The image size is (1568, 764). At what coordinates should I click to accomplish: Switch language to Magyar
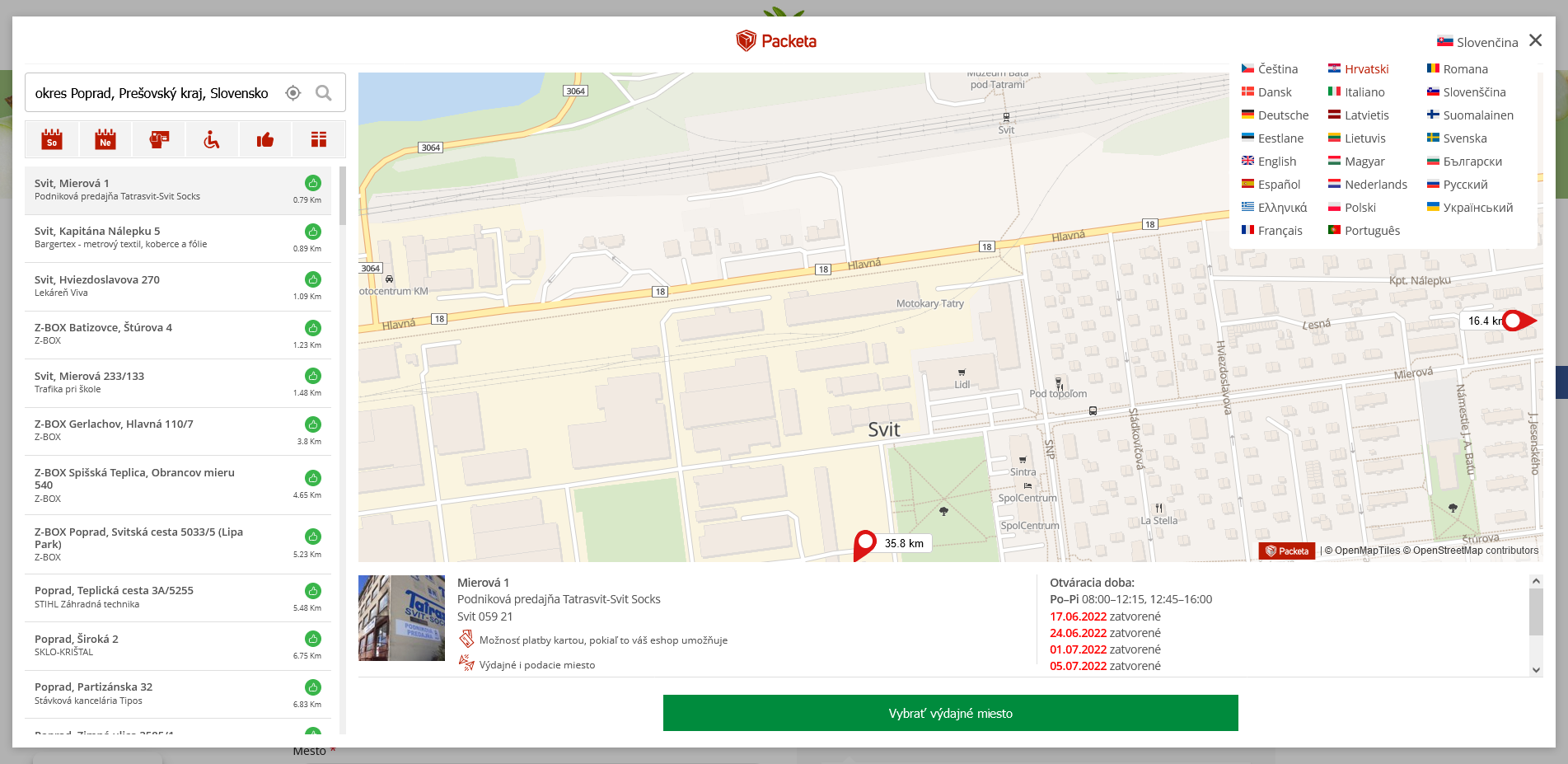1356,162
